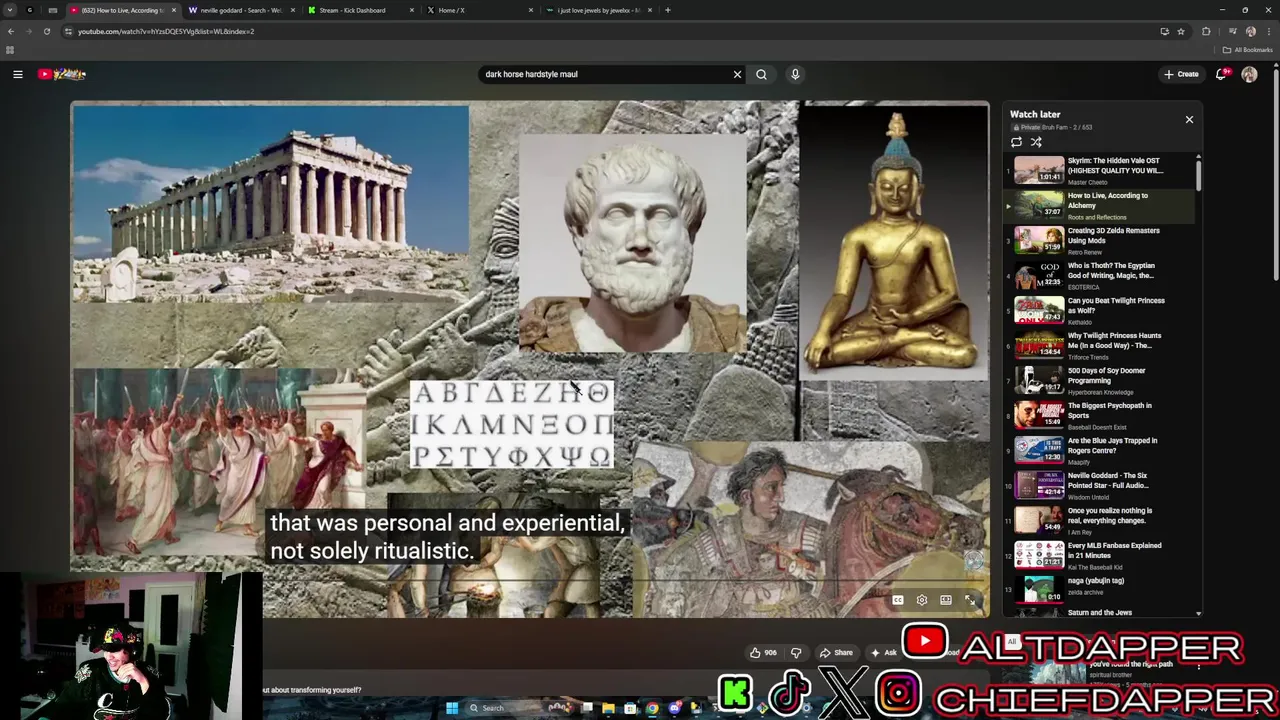Select How to Live, According to Alchemy
This screenshot has width=1280, height=720.
click(1100, 205)
